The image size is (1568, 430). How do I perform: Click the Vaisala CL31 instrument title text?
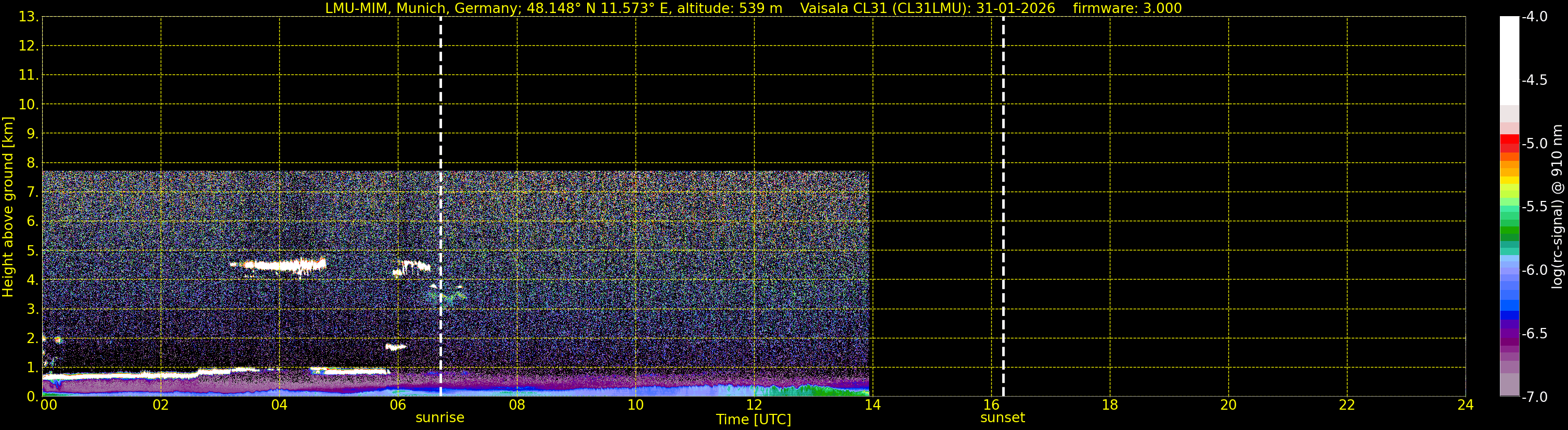(926, 8)
